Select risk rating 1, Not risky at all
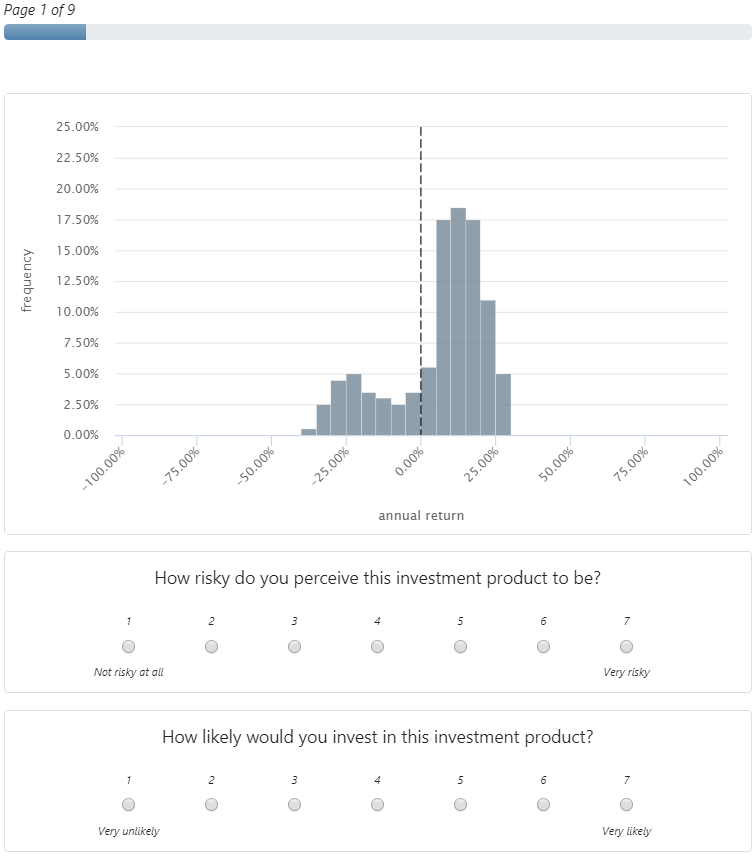756x856 pixels. pyautogui.click(x=128, y=647)
